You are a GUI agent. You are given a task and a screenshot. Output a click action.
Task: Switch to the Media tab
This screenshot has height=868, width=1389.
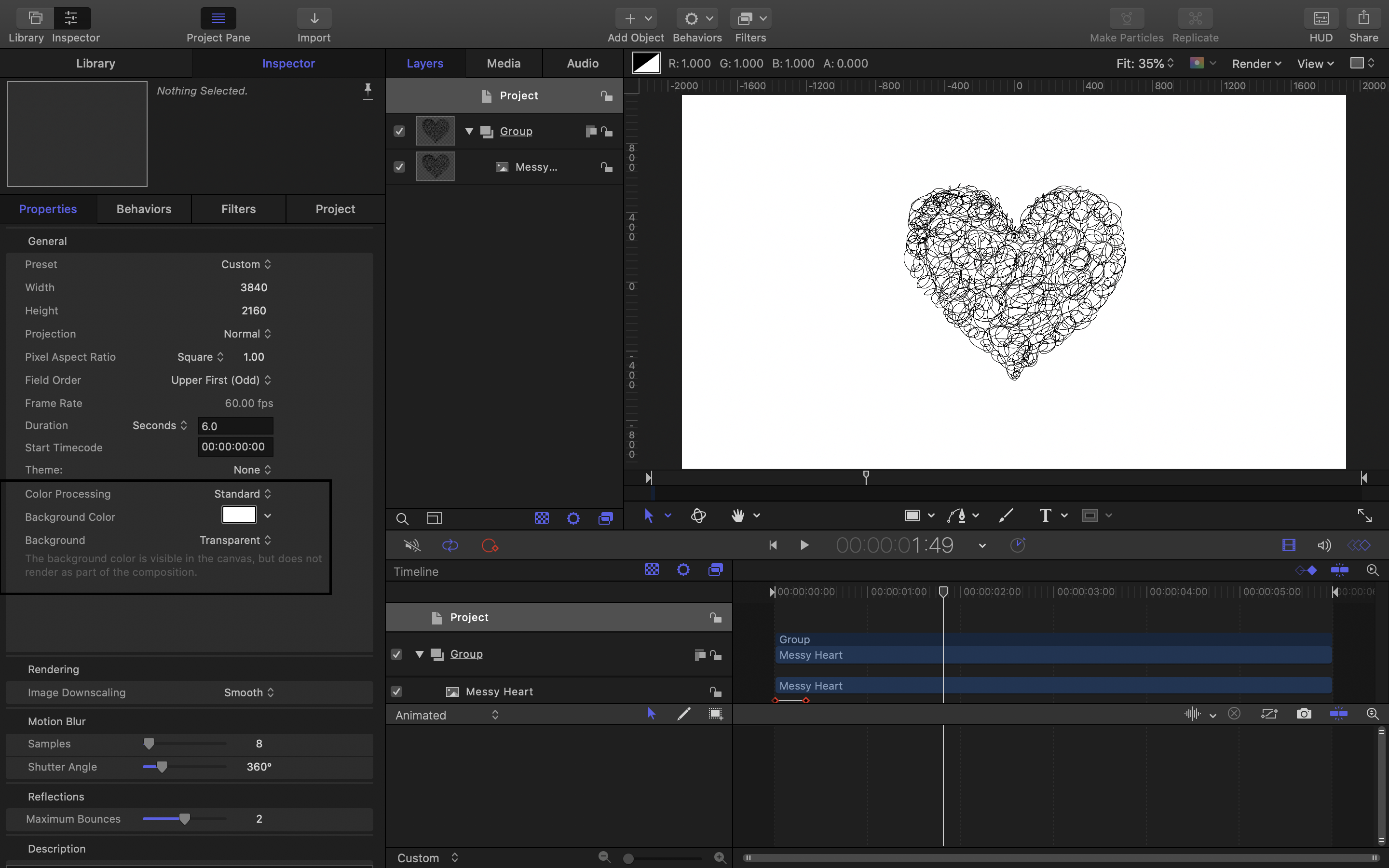[504, 63]
